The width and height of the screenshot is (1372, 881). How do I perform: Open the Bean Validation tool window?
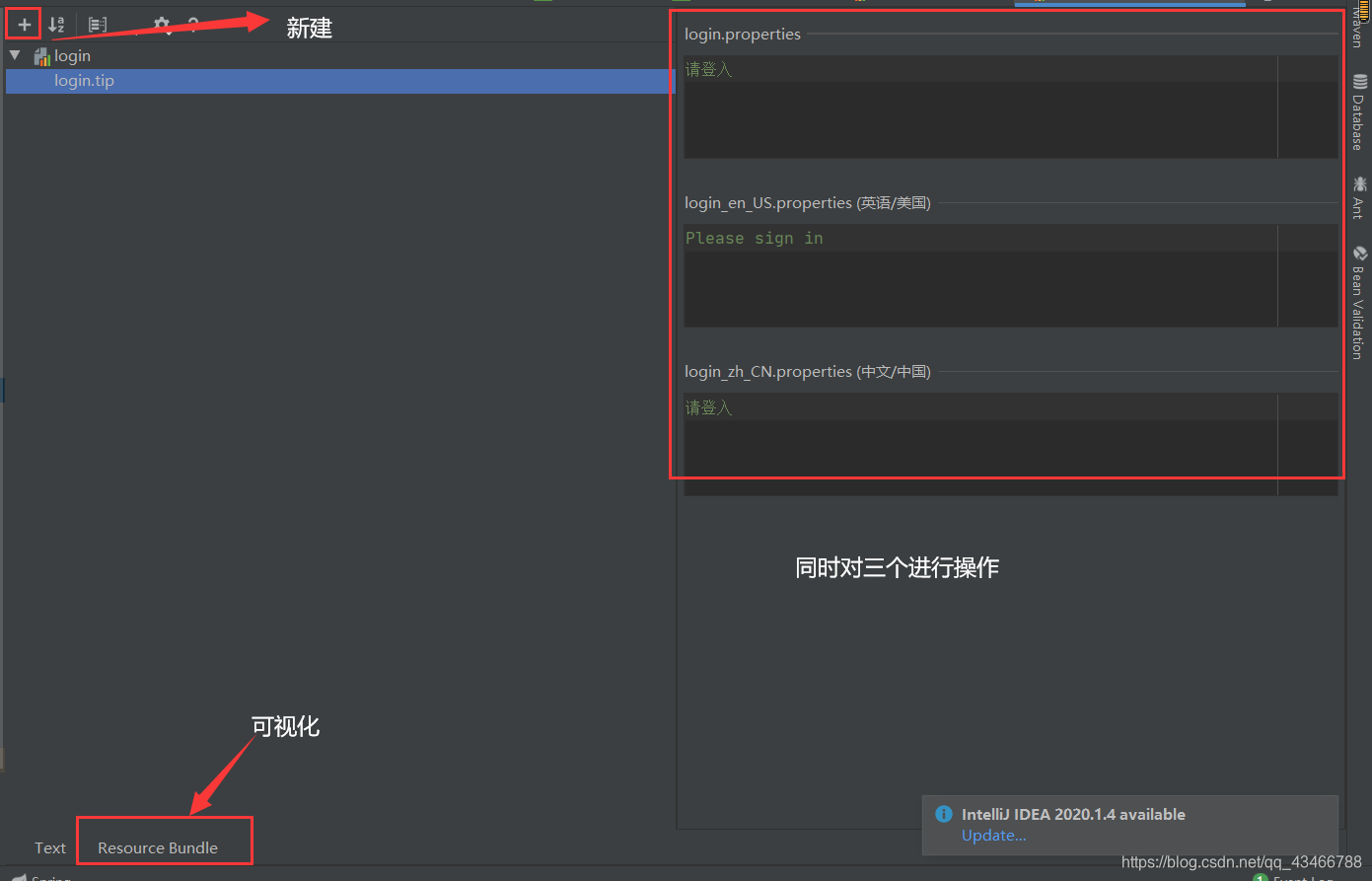click(x=1359, y=302)
